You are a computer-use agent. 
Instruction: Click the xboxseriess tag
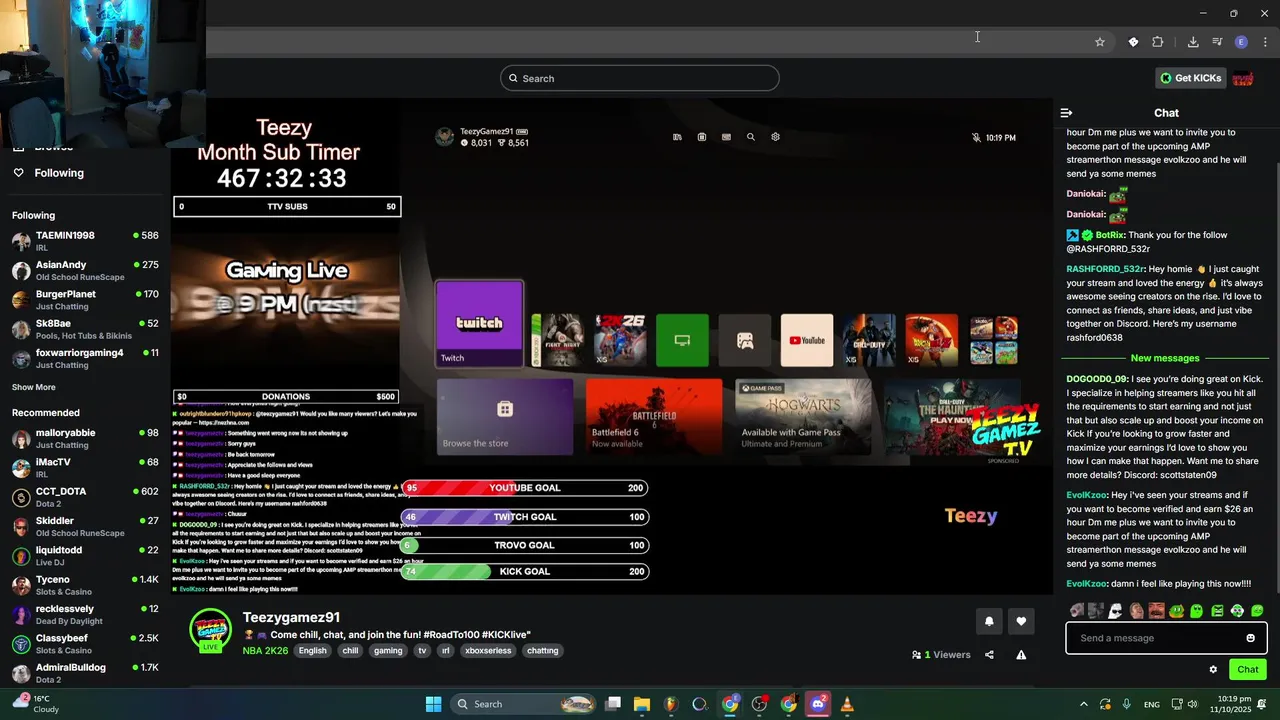click(x=488, y=650)
